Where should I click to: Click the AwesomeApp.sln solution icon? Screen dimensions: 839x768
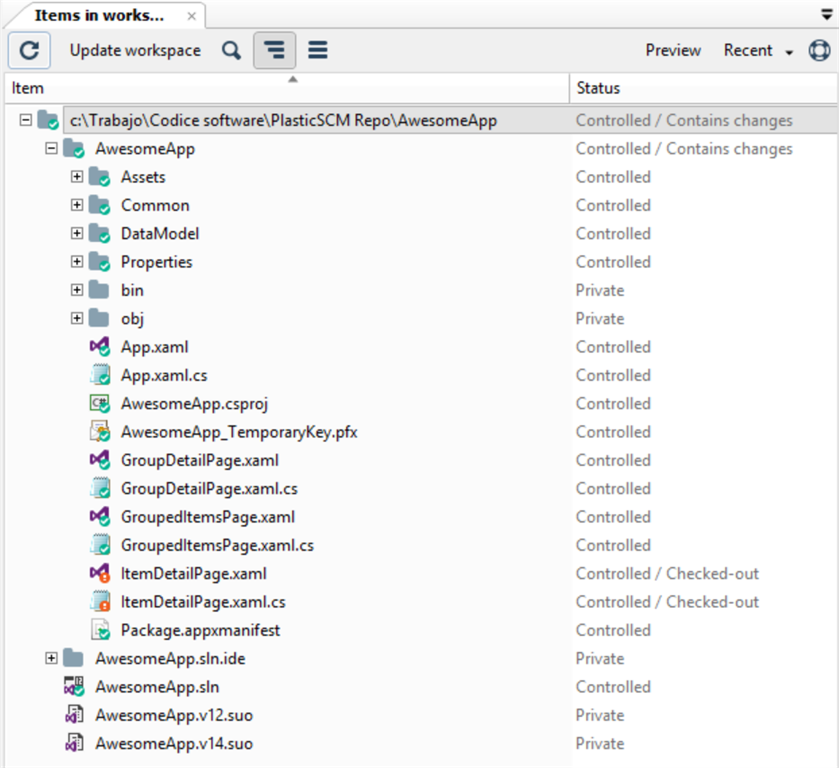coord(74,687)
